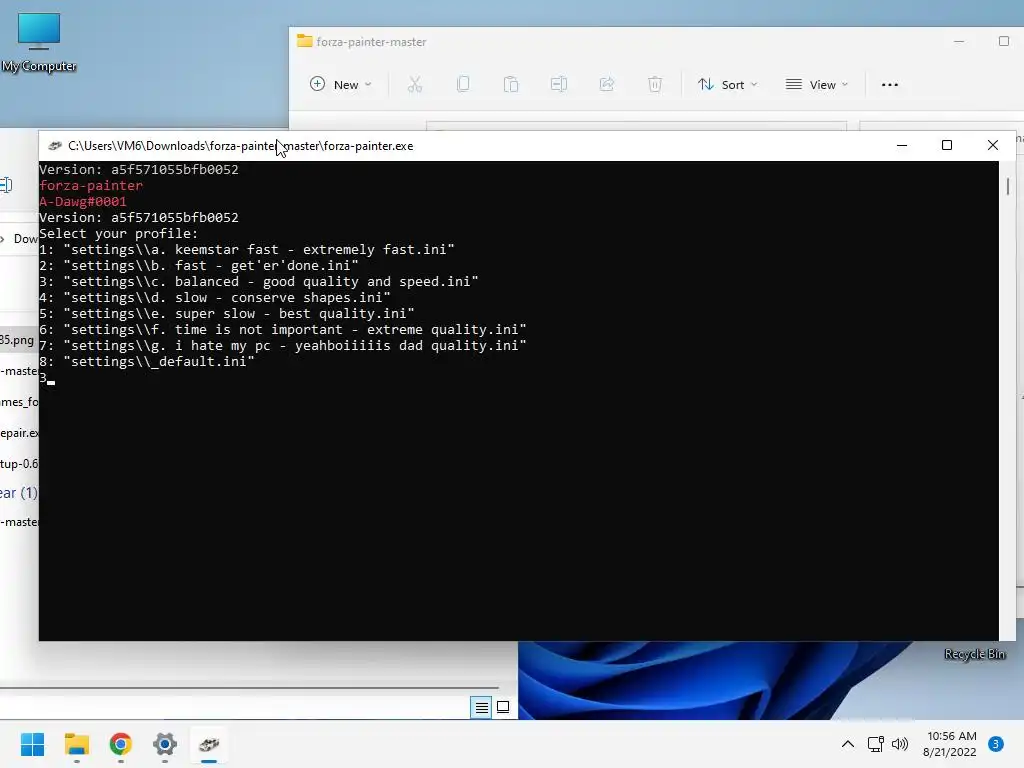Click the profile 1 keemstar fast line
1024x768 pixels.
[247, 249]
